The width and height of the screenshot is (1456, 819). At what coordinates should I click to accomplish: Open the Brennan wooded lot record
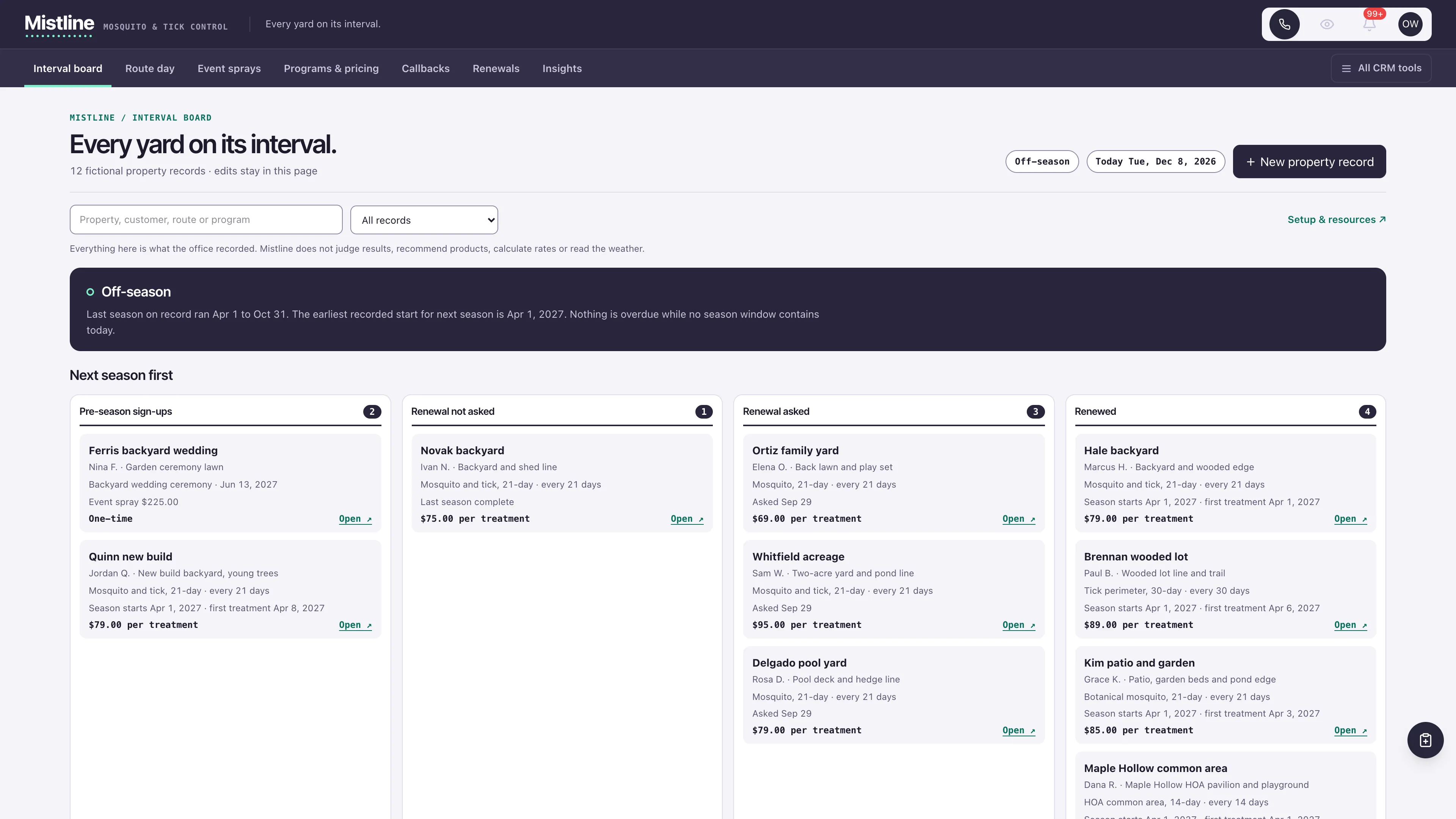[x=1350, y=625]
